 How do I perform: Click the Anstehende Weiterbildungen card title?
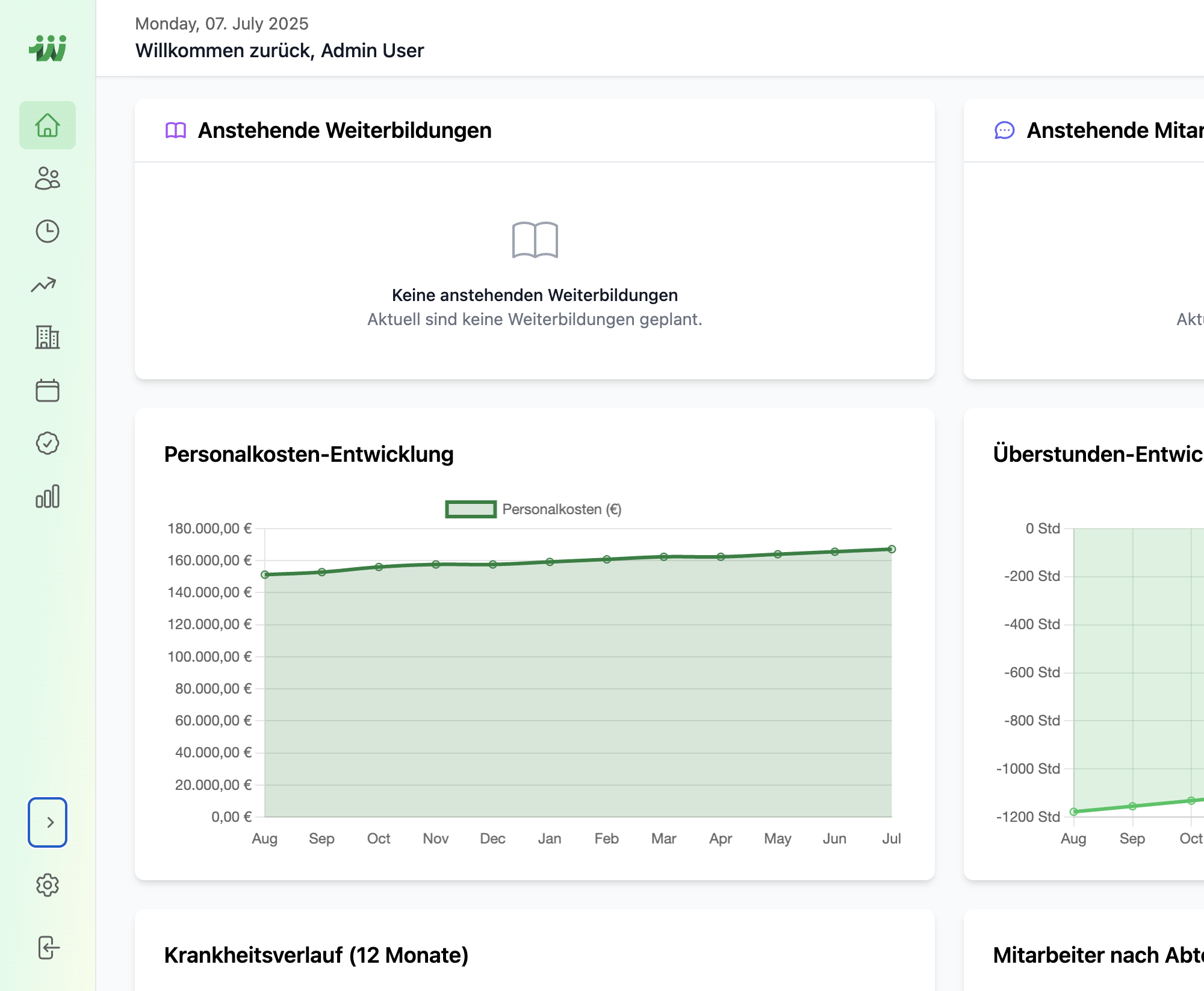345,130
